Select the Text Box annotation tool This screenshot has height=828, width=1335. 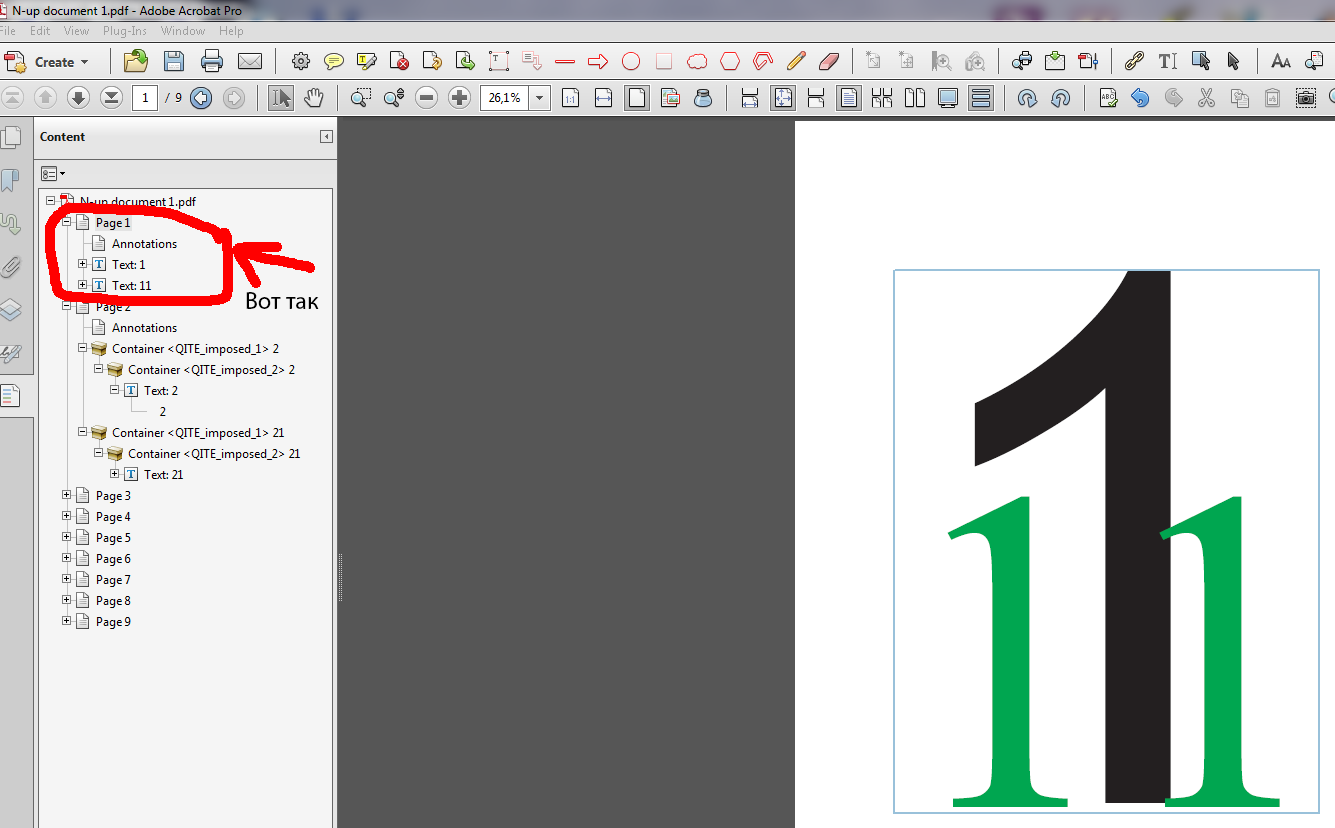coord(499,61)
